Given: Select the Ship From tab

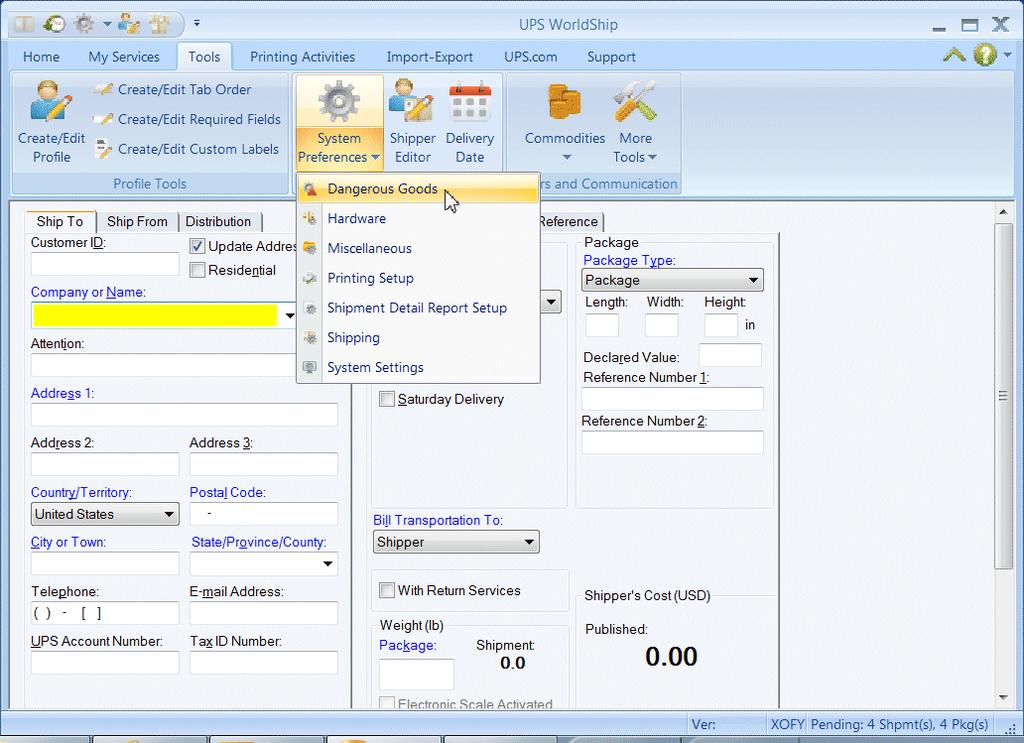Looking at the screenshot, I should pos(137,221).
